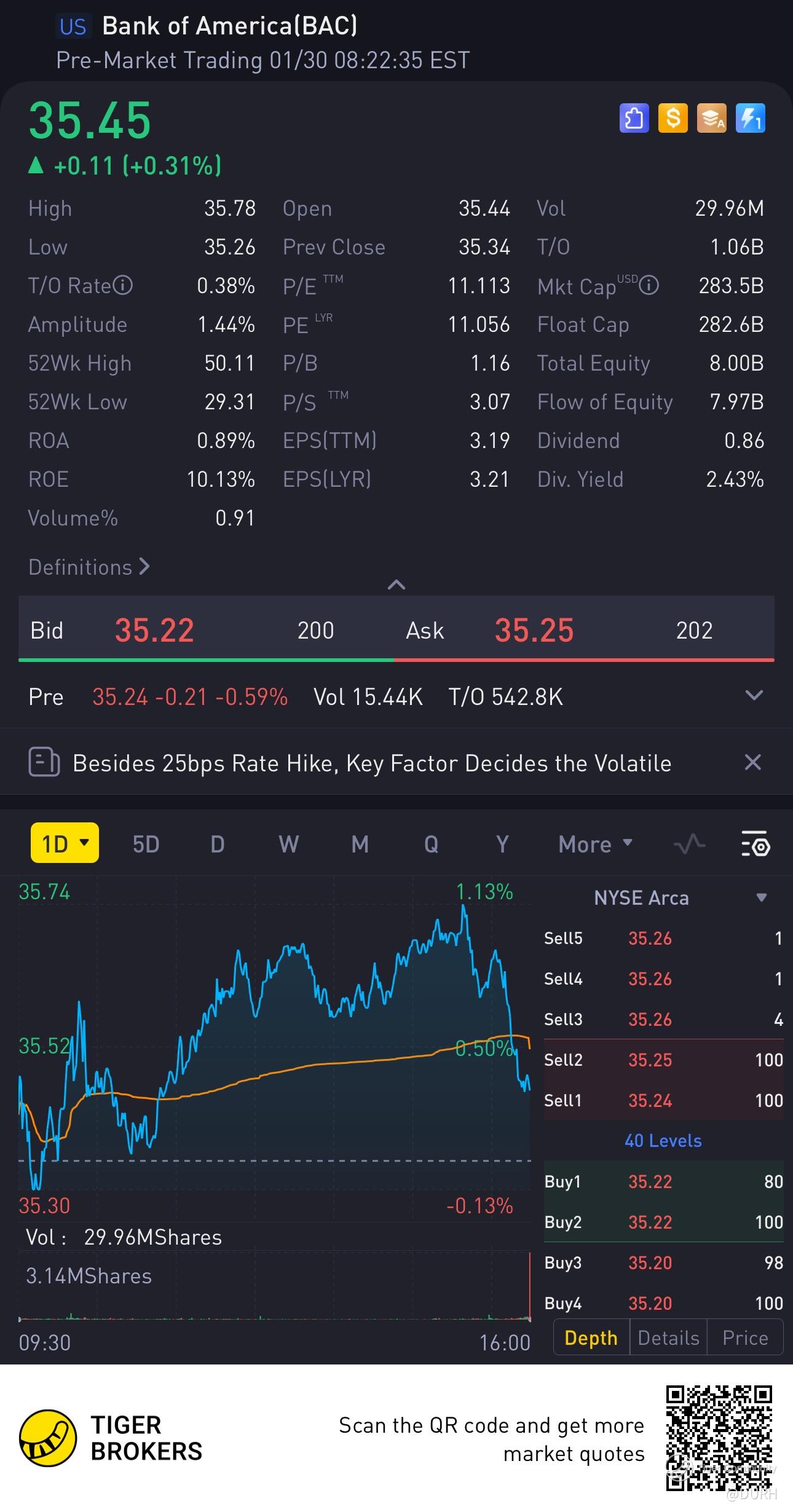Select the Sell4 order book row
793x1512 pixels.
pyautogui.click(x=663, y=978)
